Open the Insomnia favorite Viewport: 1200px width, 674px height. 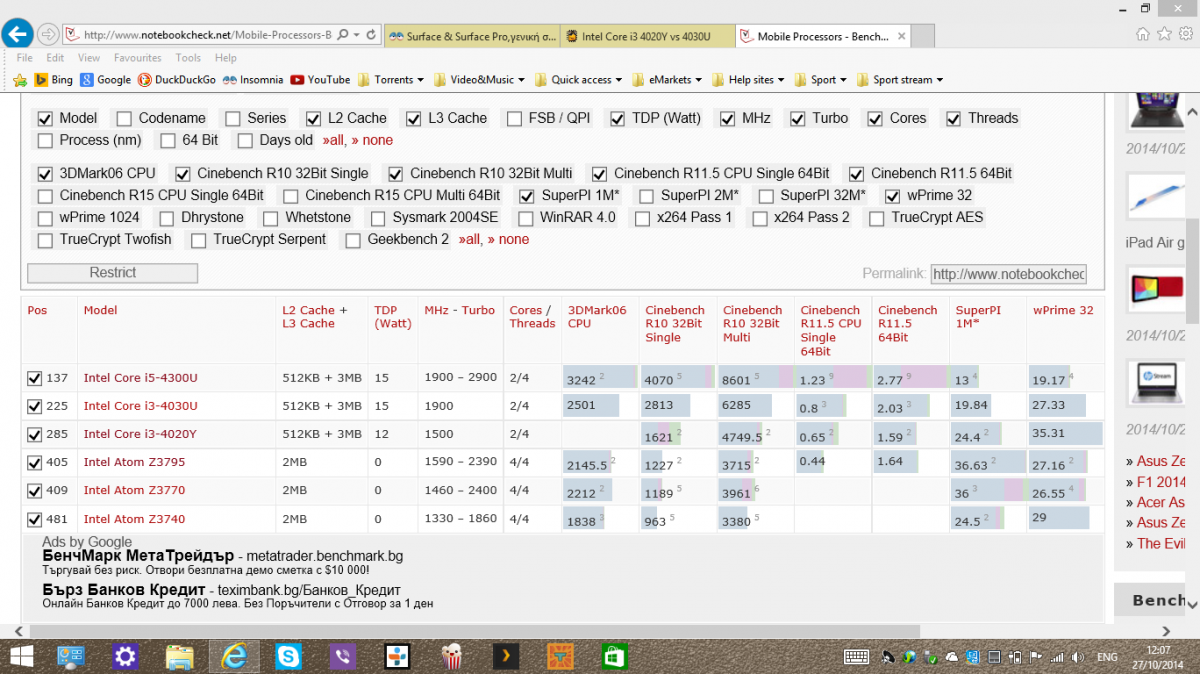[253, 80]
